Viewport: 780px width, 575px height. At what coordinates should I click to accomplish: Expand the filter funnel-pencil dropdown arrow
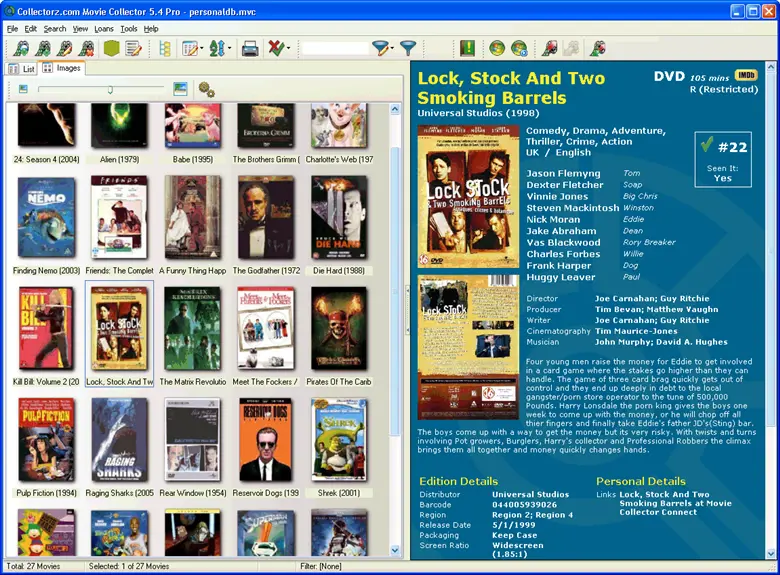[392, 48]
